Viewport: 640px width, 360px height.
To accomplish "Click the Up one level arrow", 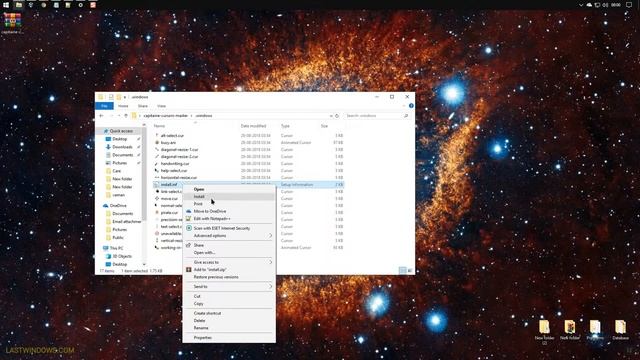I will 126,116.
